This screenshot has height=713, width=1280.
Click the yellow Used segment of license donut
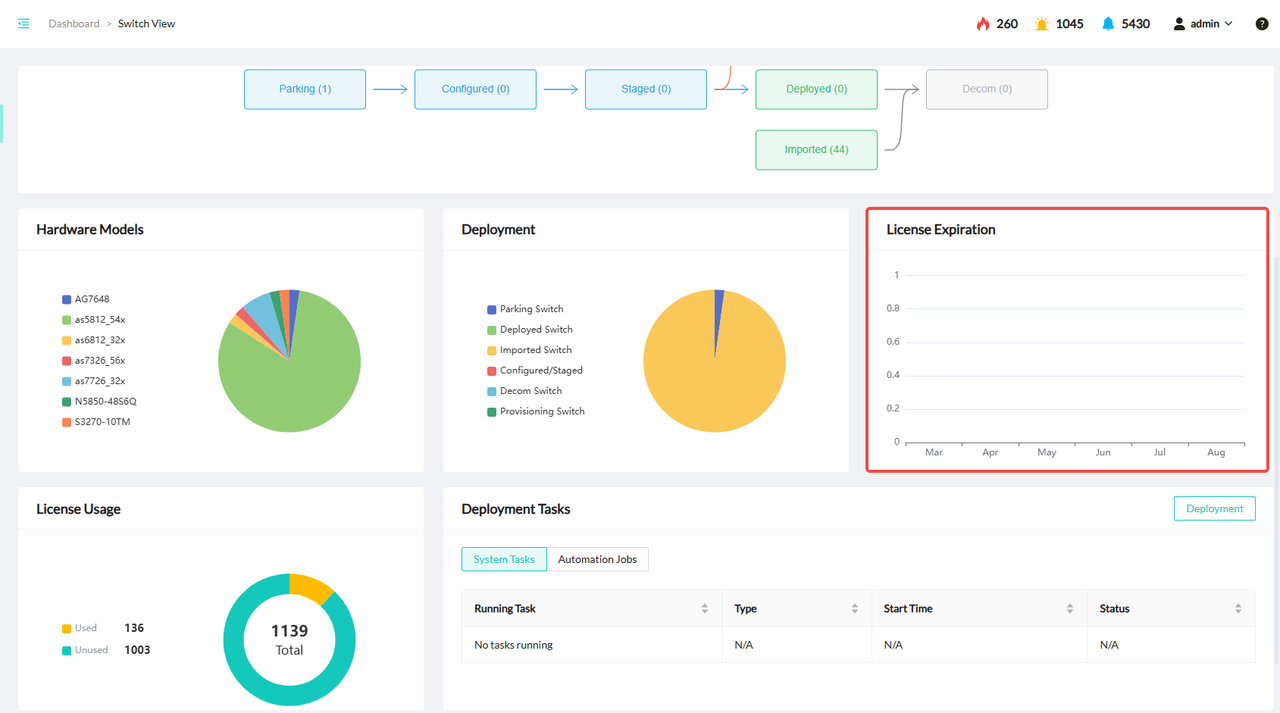pos(312,586)
